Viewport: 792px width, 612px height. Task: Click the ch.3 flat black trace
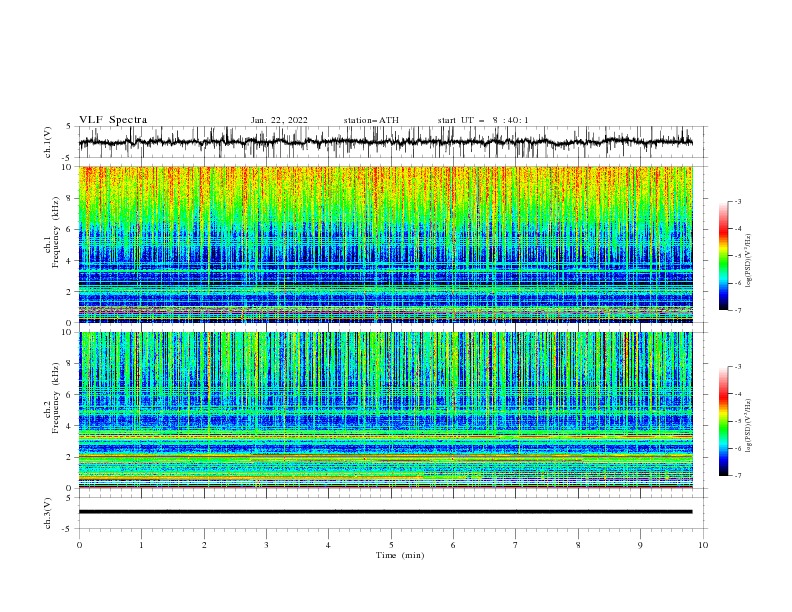(385, 512)
